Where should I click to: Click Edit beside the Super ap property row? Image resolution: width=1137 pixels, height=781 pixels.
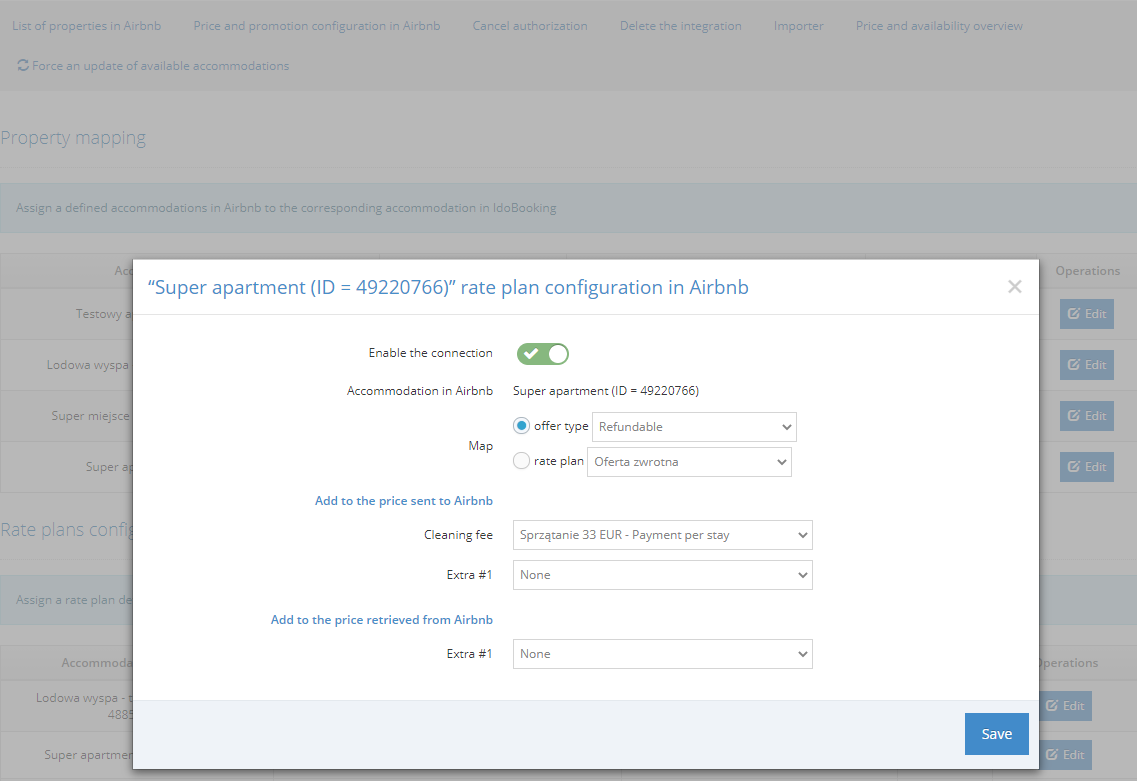(x=1086, y=466)
